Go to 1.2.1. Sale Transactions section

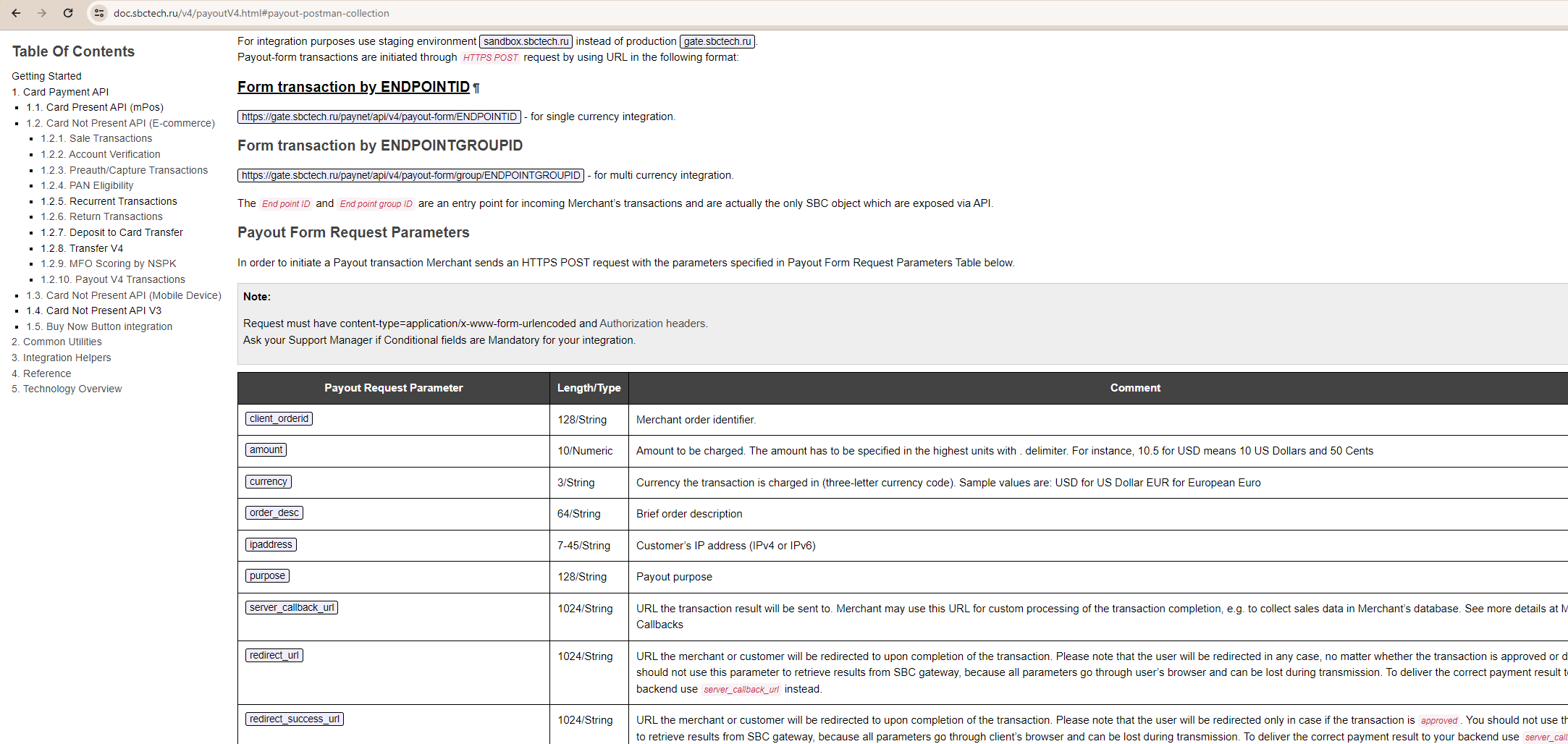96,138
